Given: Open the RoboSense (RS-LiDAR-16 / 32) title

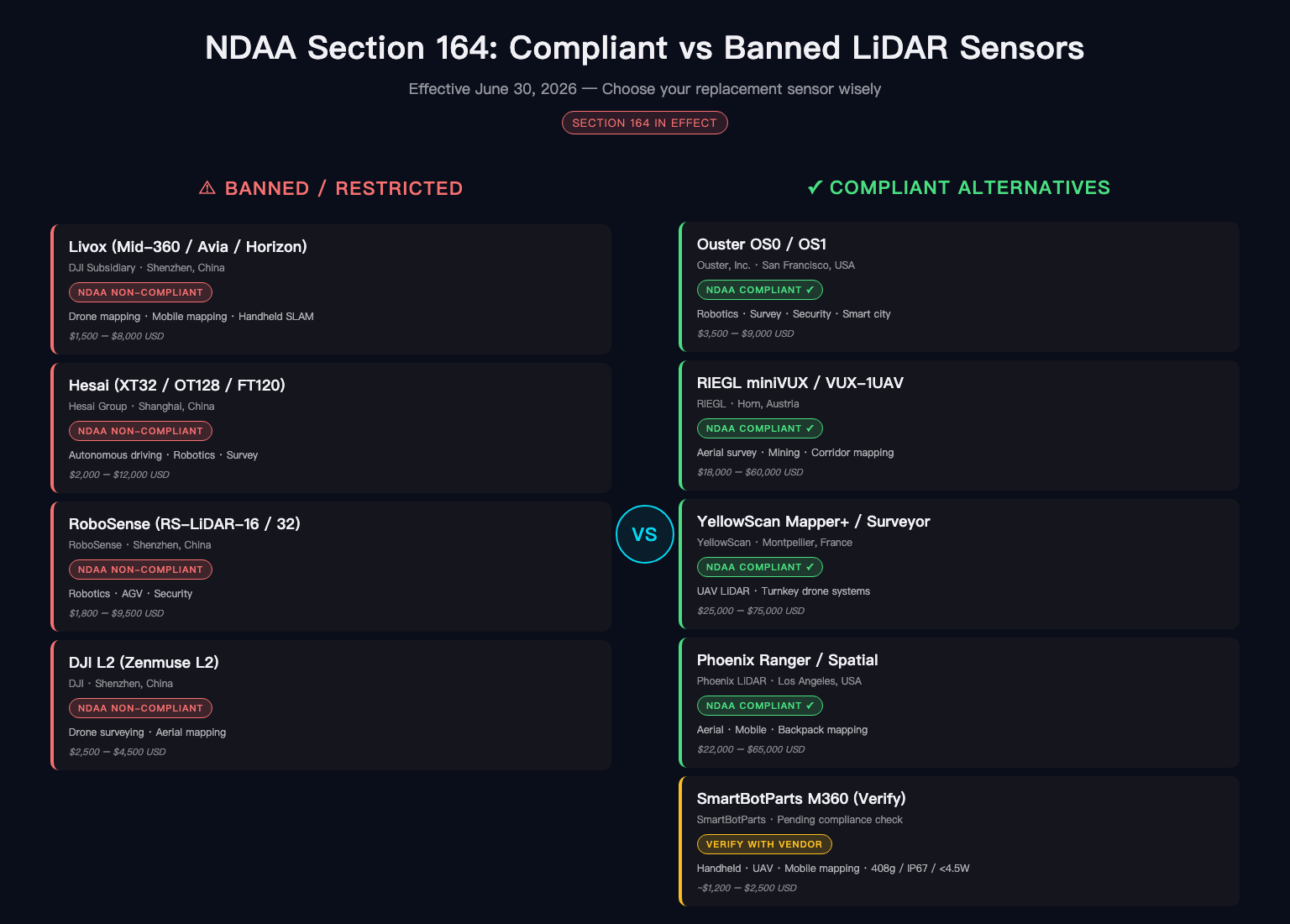Looking at the screenshot, I should [x=185, y=523].
